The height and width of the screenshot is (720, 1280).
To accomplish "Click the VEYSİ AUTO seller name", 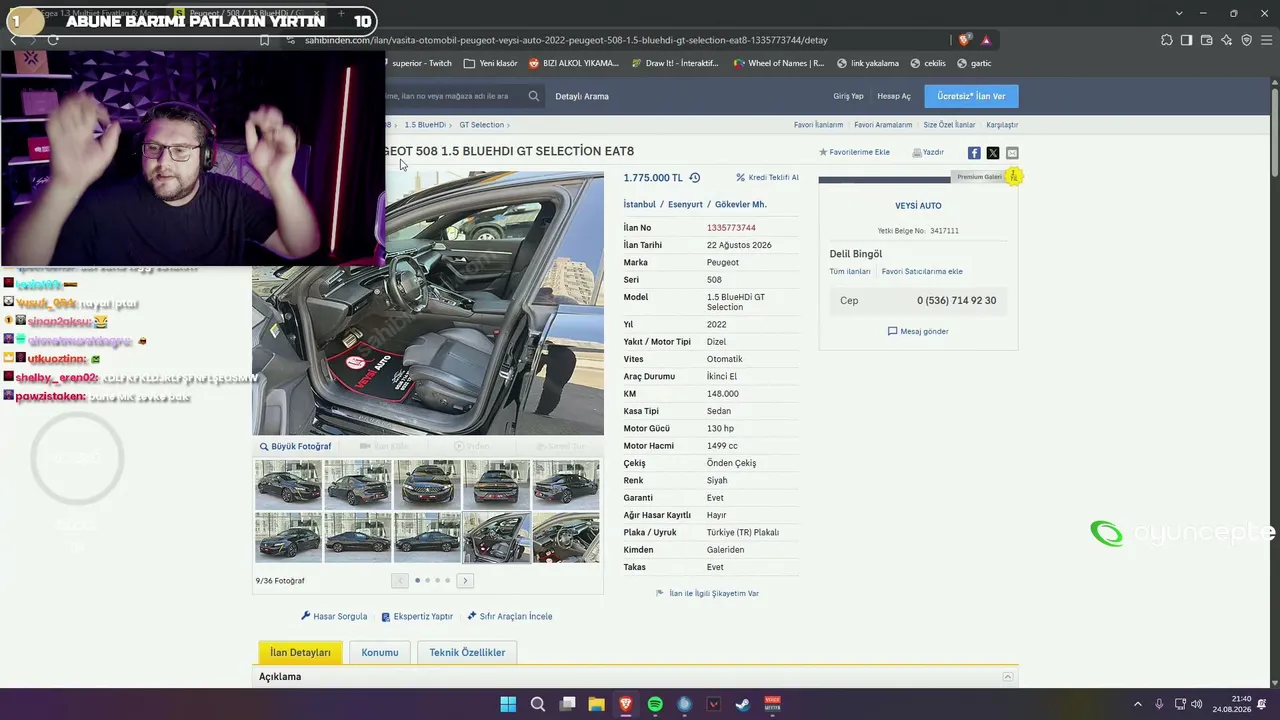I will click(918, 206).
